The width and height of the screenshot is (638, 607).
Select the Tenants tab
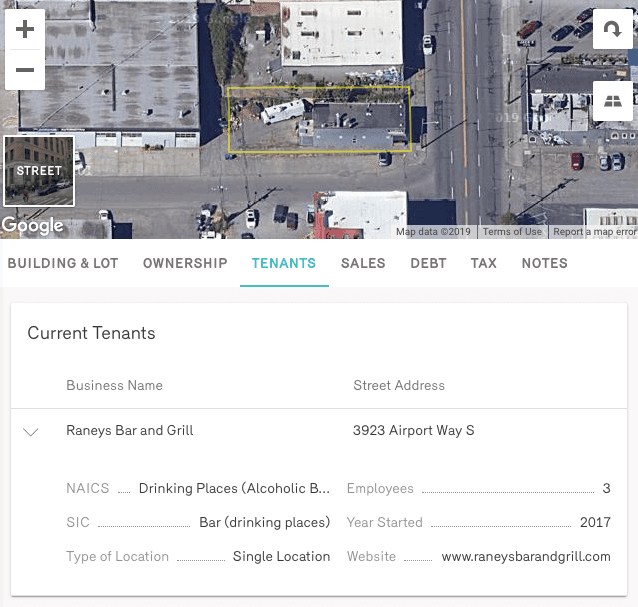(x=284, y=264)
